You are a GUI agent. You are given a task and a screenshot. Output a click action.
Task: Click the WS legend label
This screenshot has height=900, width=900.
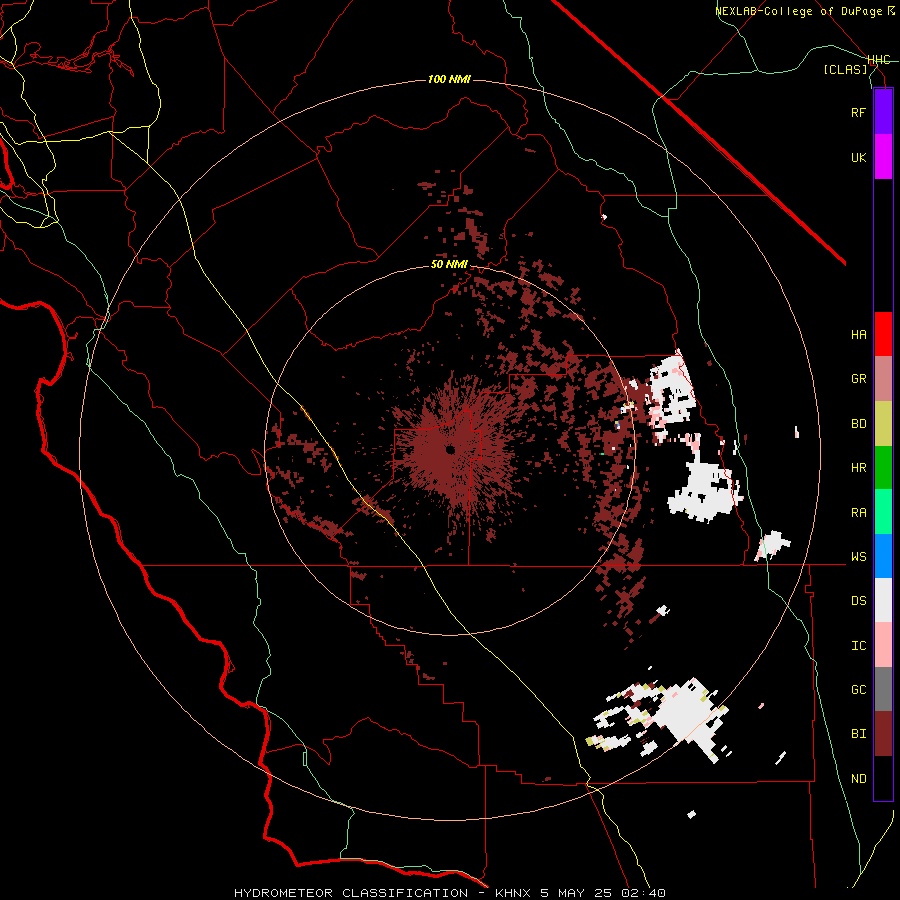pos(858,557)
